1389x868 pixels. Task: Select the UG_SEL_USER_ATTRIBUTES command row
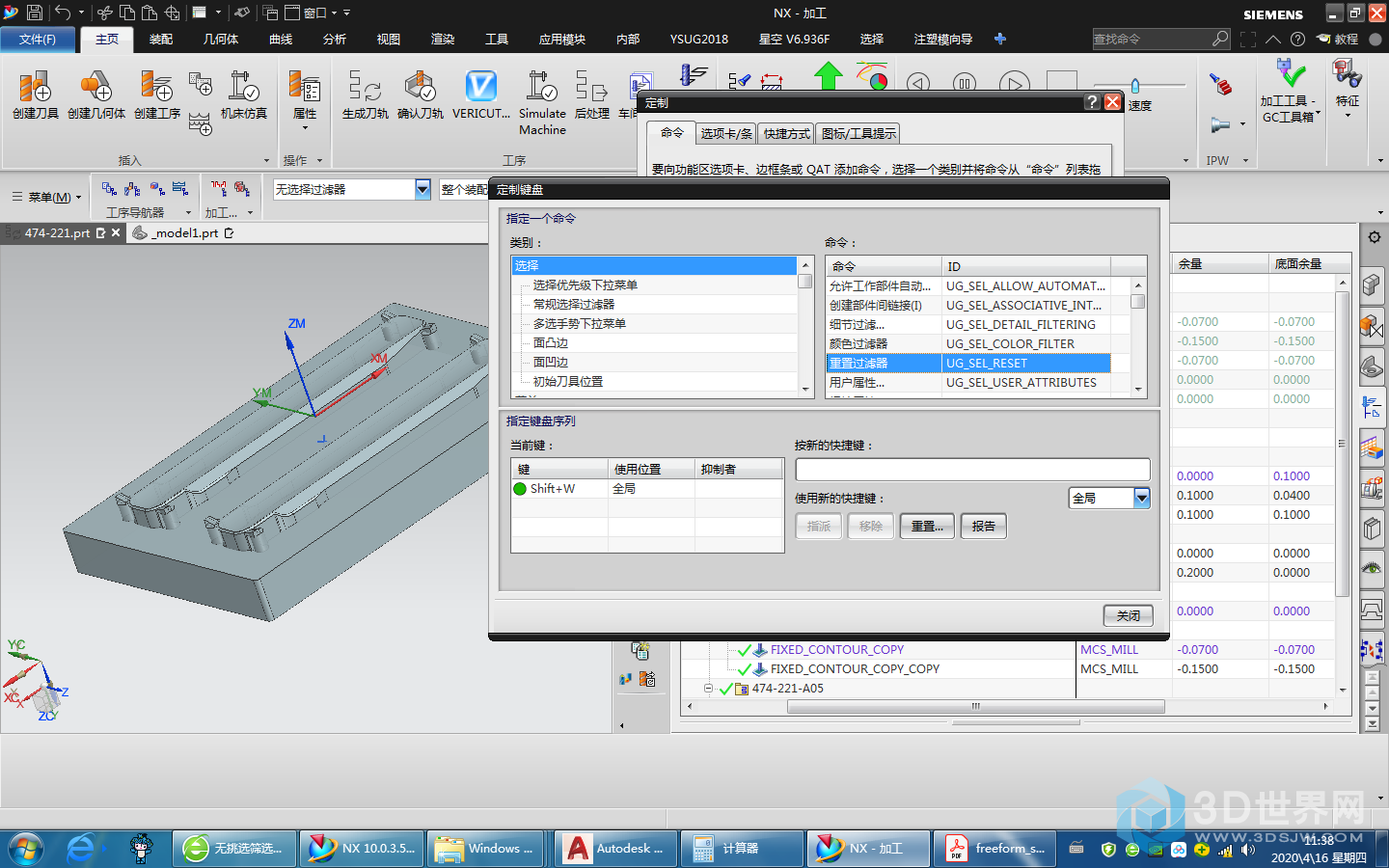968,382
